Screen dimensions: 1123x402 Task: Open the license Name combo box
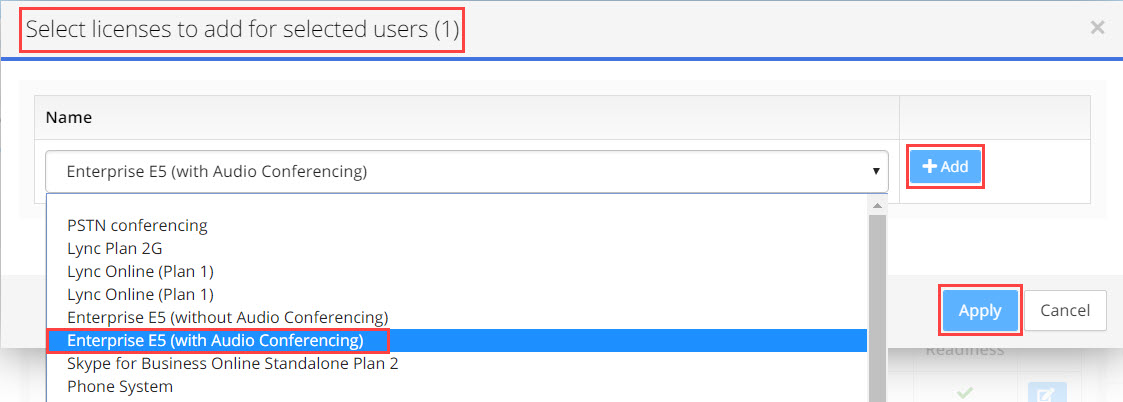[467, 171]
